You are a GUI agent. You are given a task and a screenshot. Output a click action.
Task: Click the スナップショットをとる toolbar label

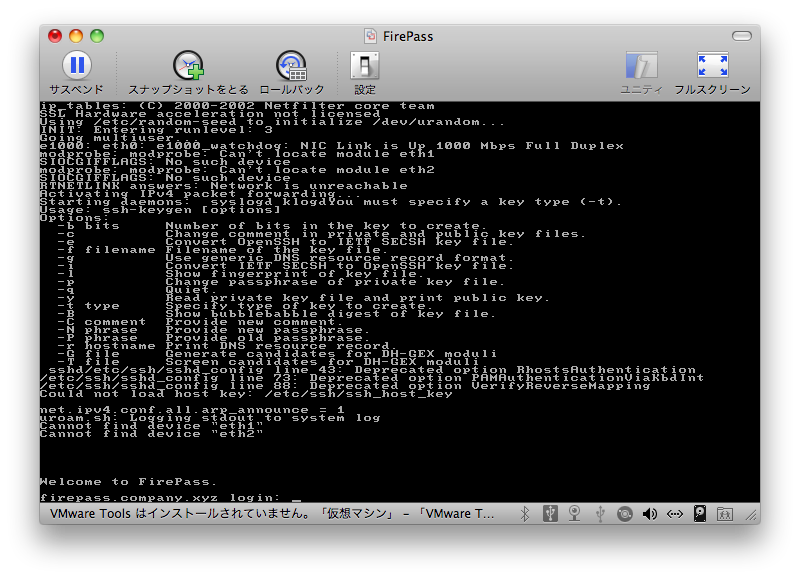click(188, 90)
